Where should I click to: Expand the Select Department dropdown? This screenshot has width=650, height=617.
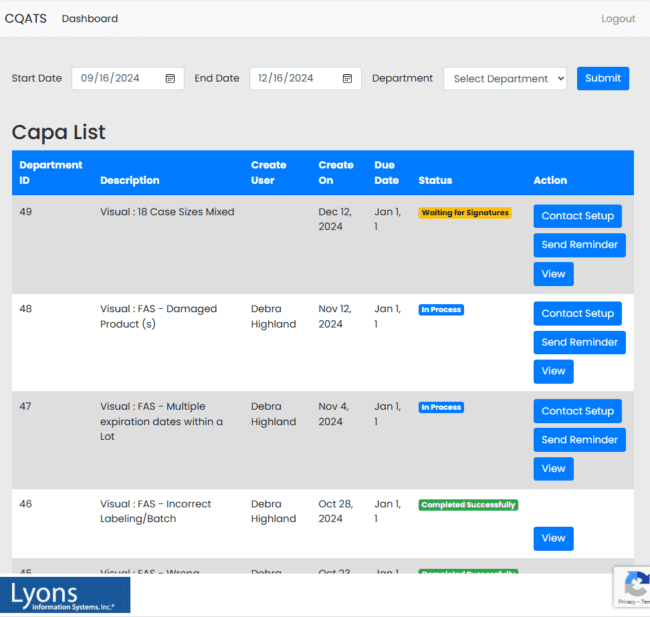(x=505, y=78)
